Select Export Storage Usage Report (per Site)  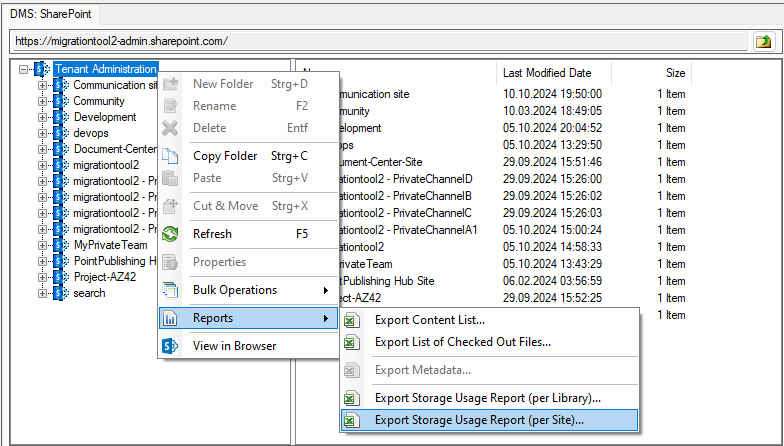tap(489, 420)
